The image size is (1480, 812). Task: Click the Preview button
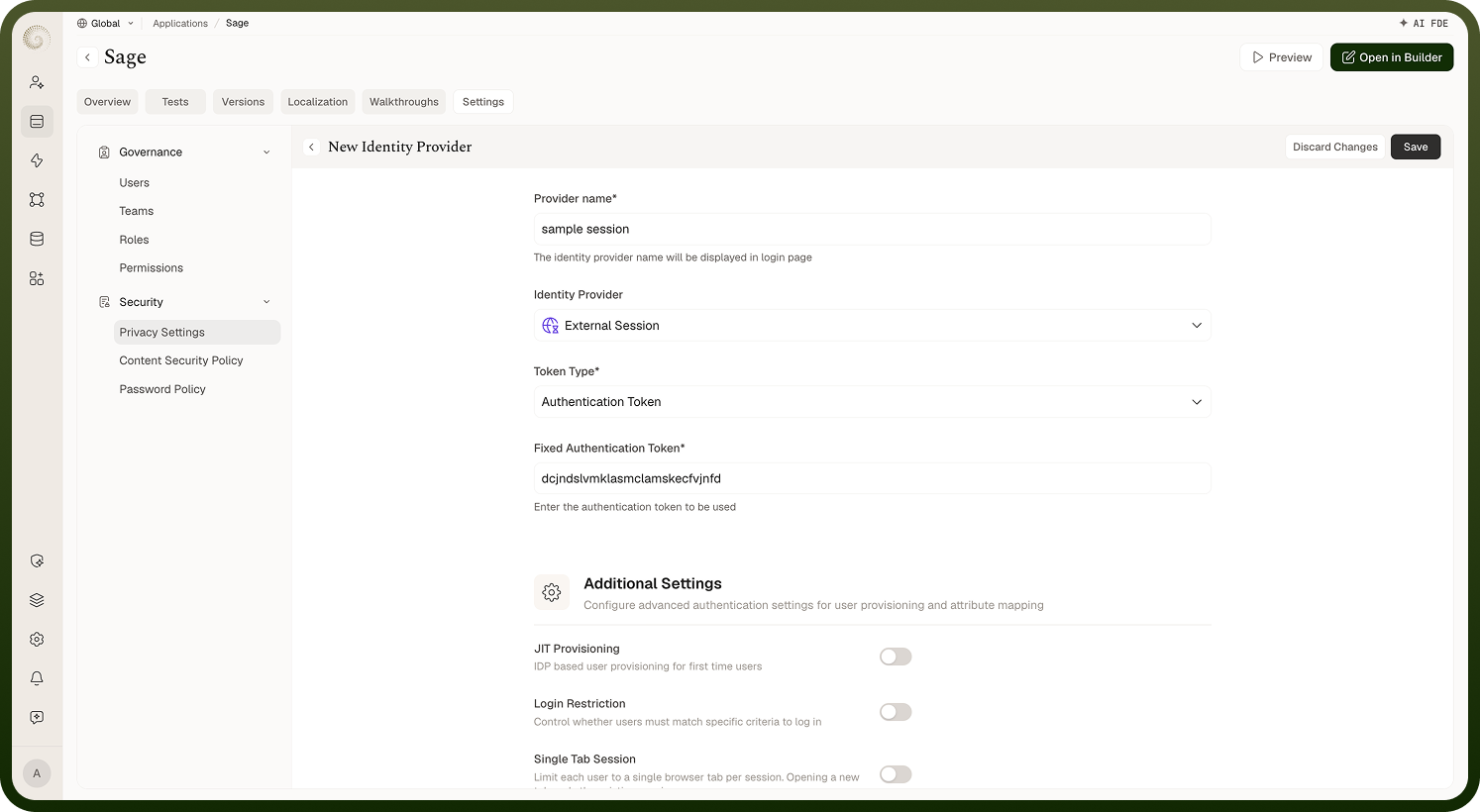pos(1282,57)
